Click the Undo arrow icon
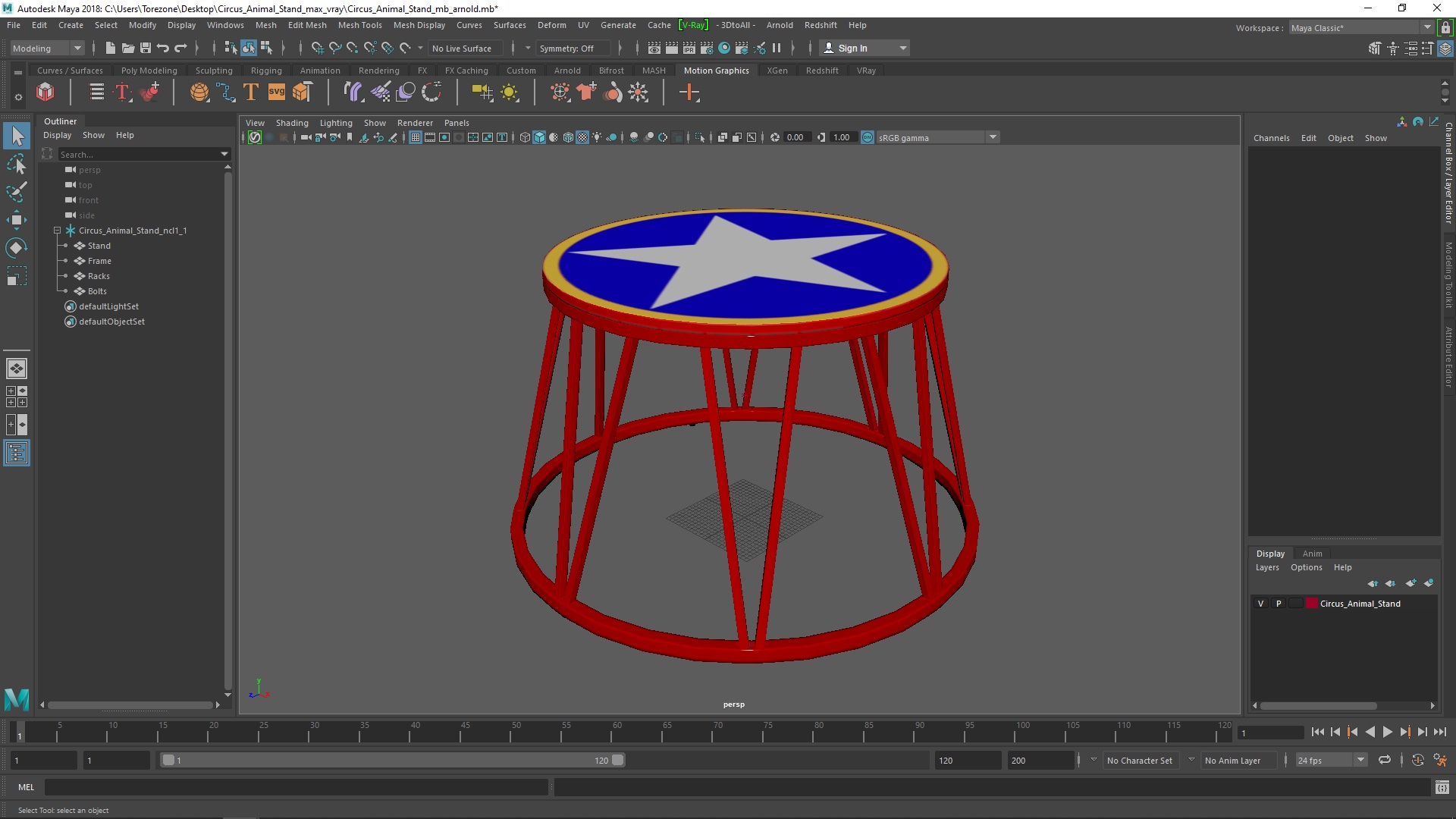 point(163,48)
